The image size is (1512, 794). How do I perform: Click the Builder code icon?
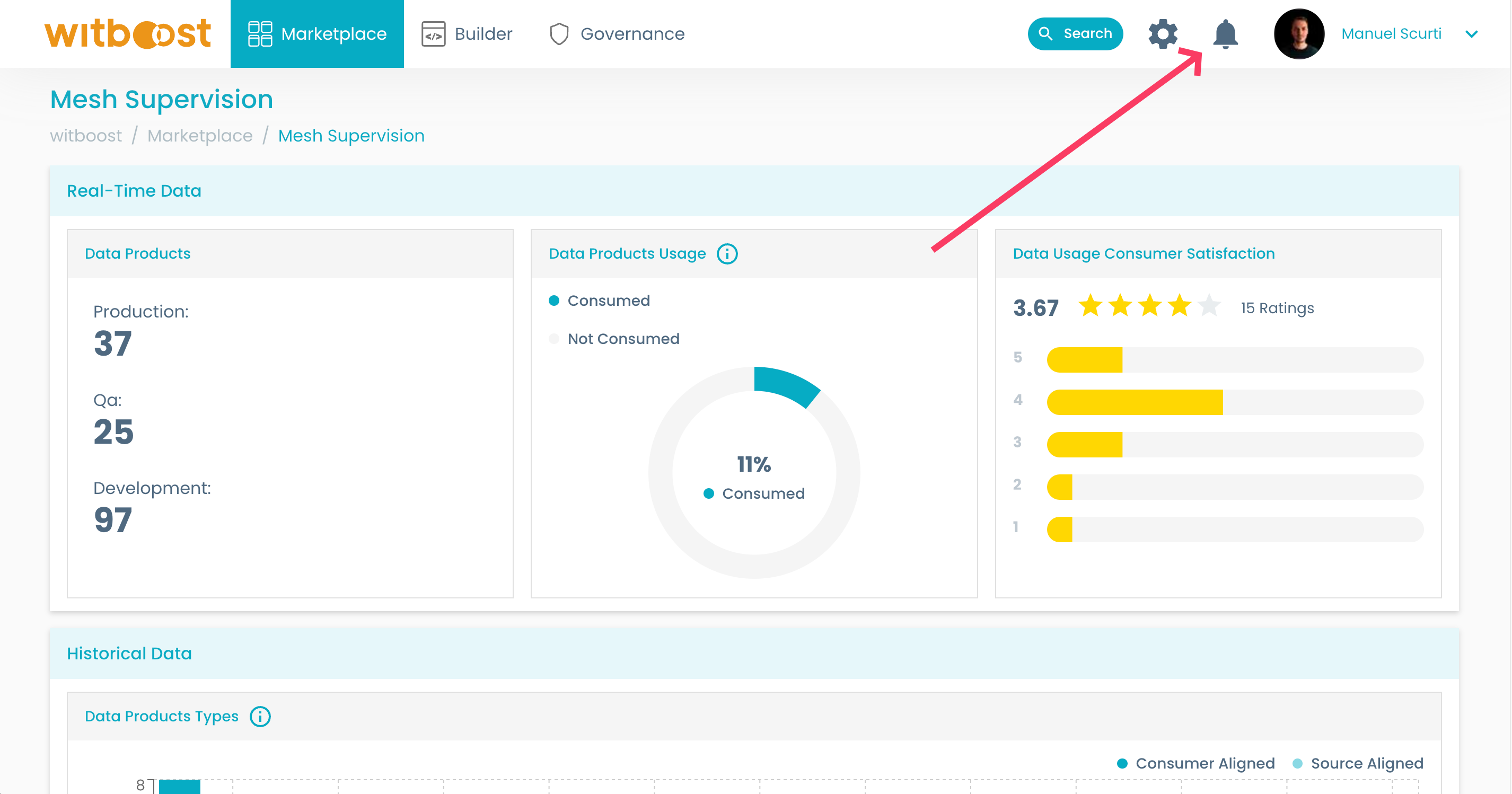[x=433, y=34]
